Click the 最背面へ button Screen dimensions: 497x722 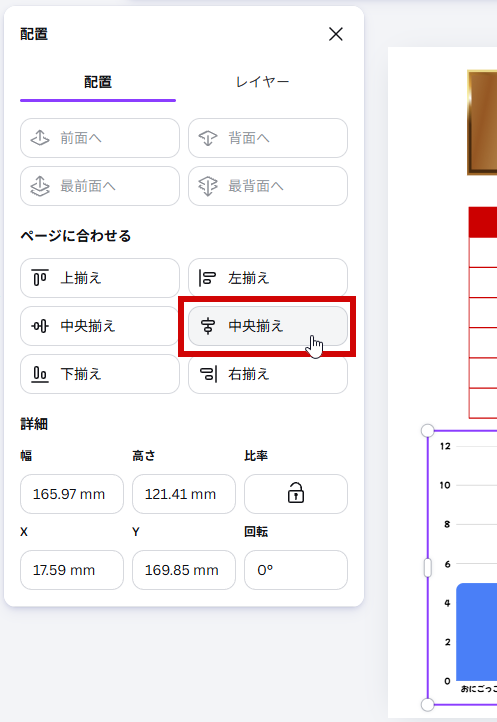pyautogui.click(x=268, y=186)
